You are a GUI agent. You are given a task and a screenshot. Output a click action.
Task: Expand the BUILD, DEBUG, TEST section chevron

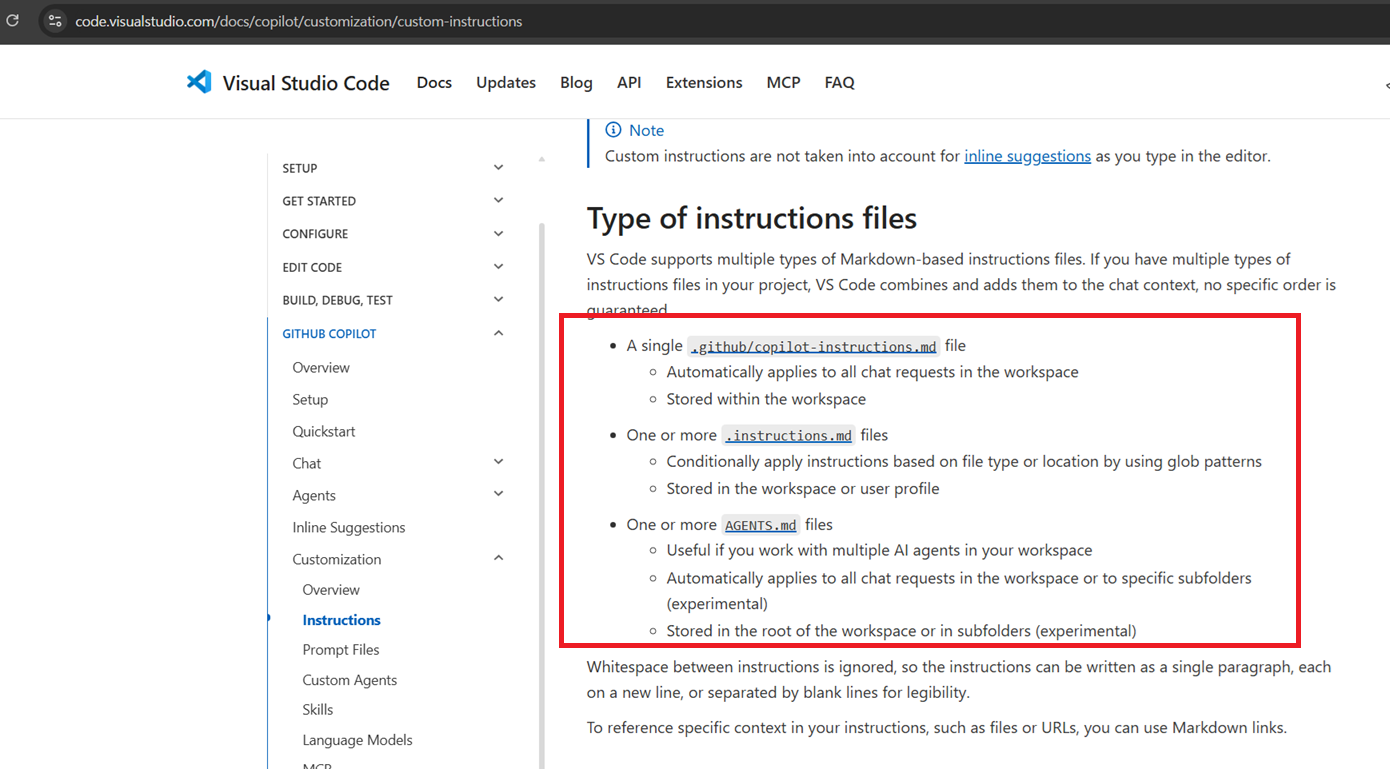pos(499,299)
